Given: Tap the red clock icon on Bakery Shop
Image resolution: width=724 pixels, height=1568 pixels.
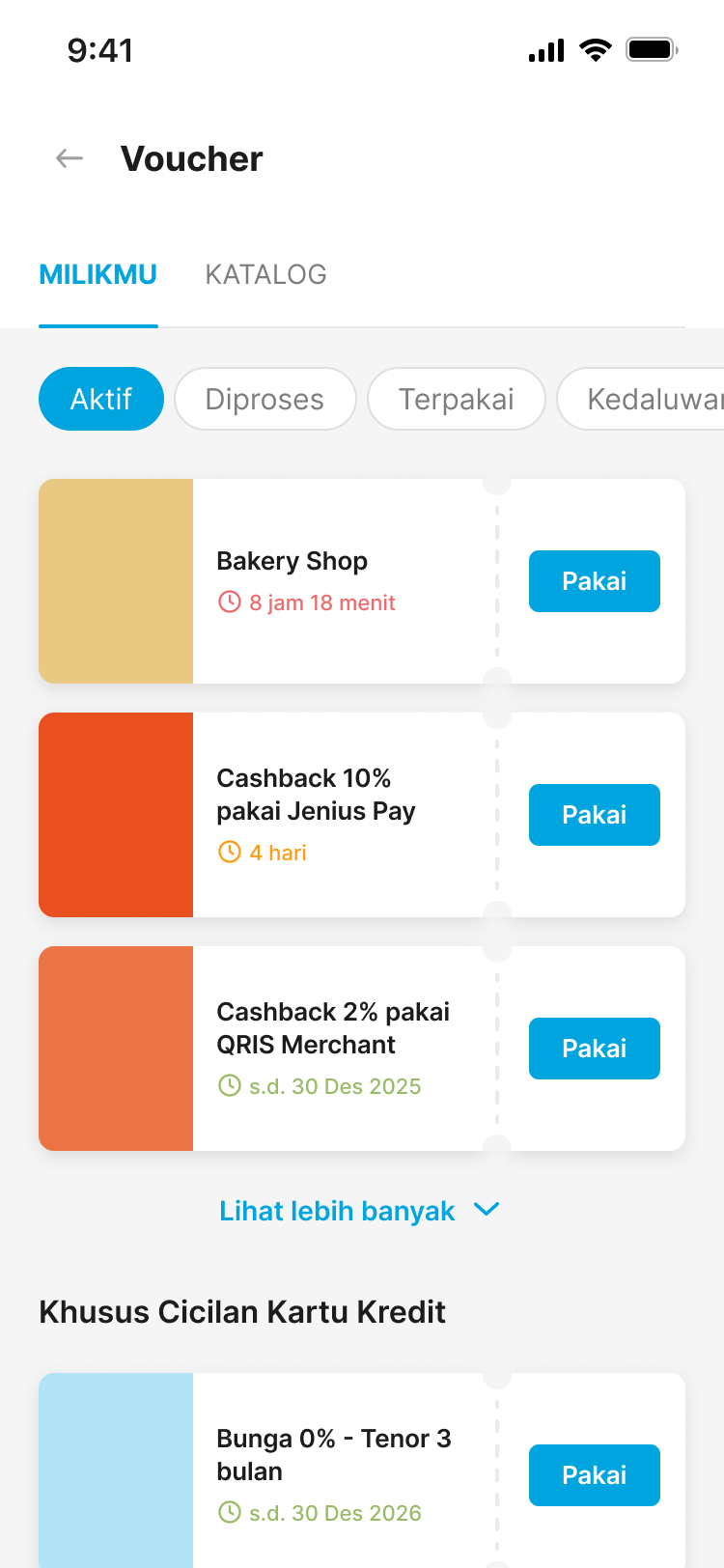Looking at the screenshot, I should click(x=229, y=602).
